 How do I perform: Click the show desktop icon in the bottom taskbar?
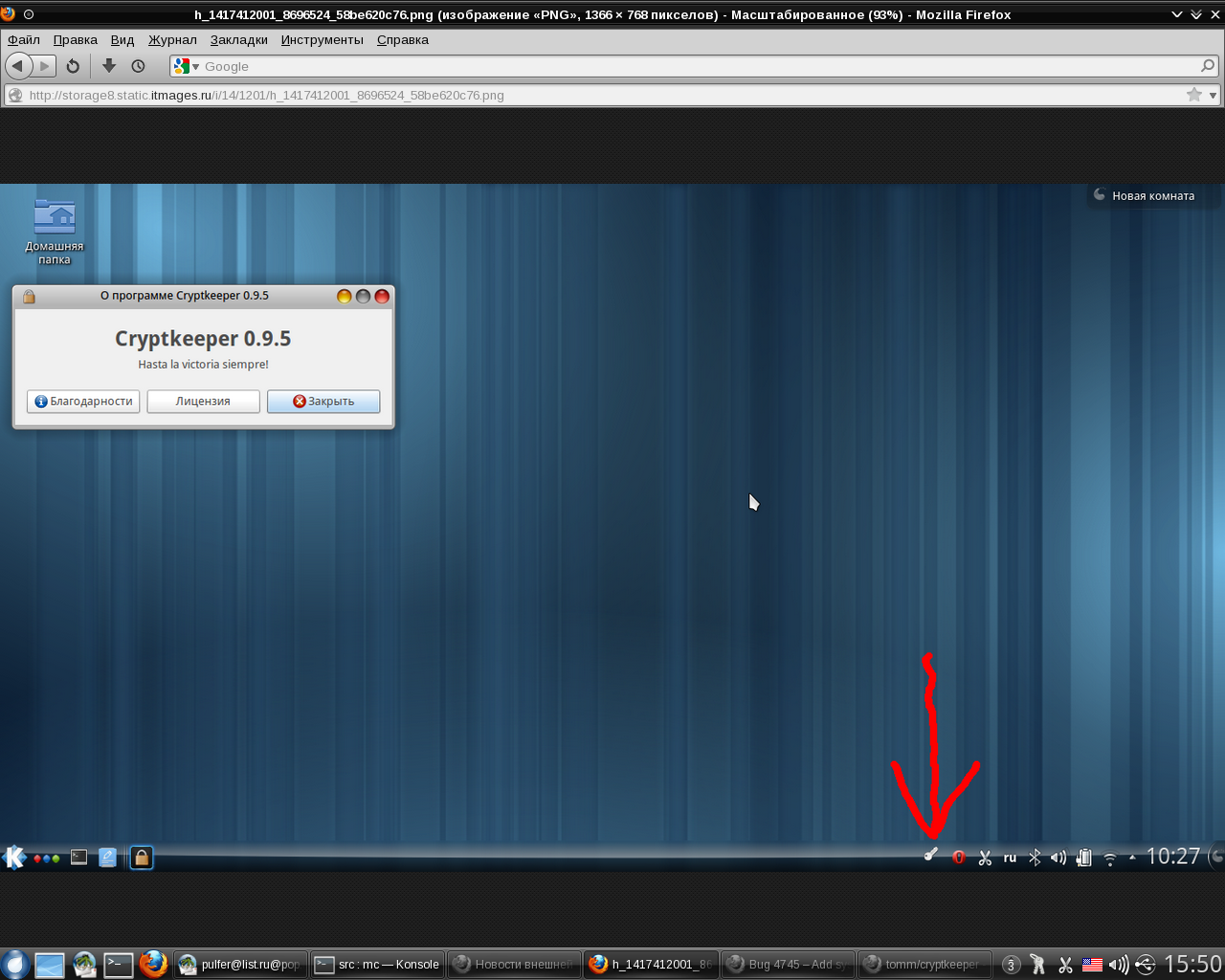(x=50, y=965)
